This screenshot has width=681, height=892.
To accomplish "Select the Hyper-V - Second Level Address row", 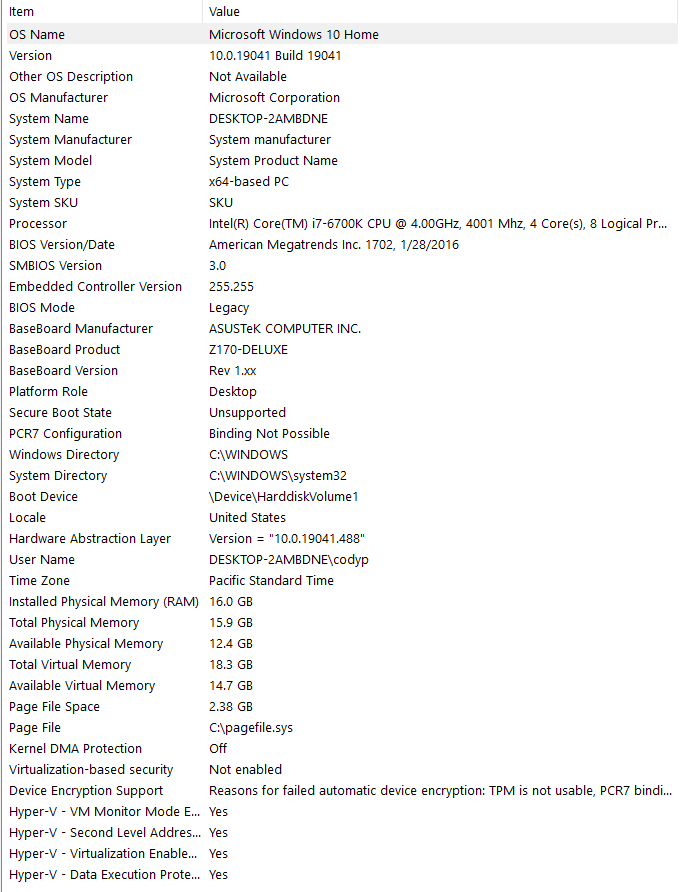I will pos(340,833).
